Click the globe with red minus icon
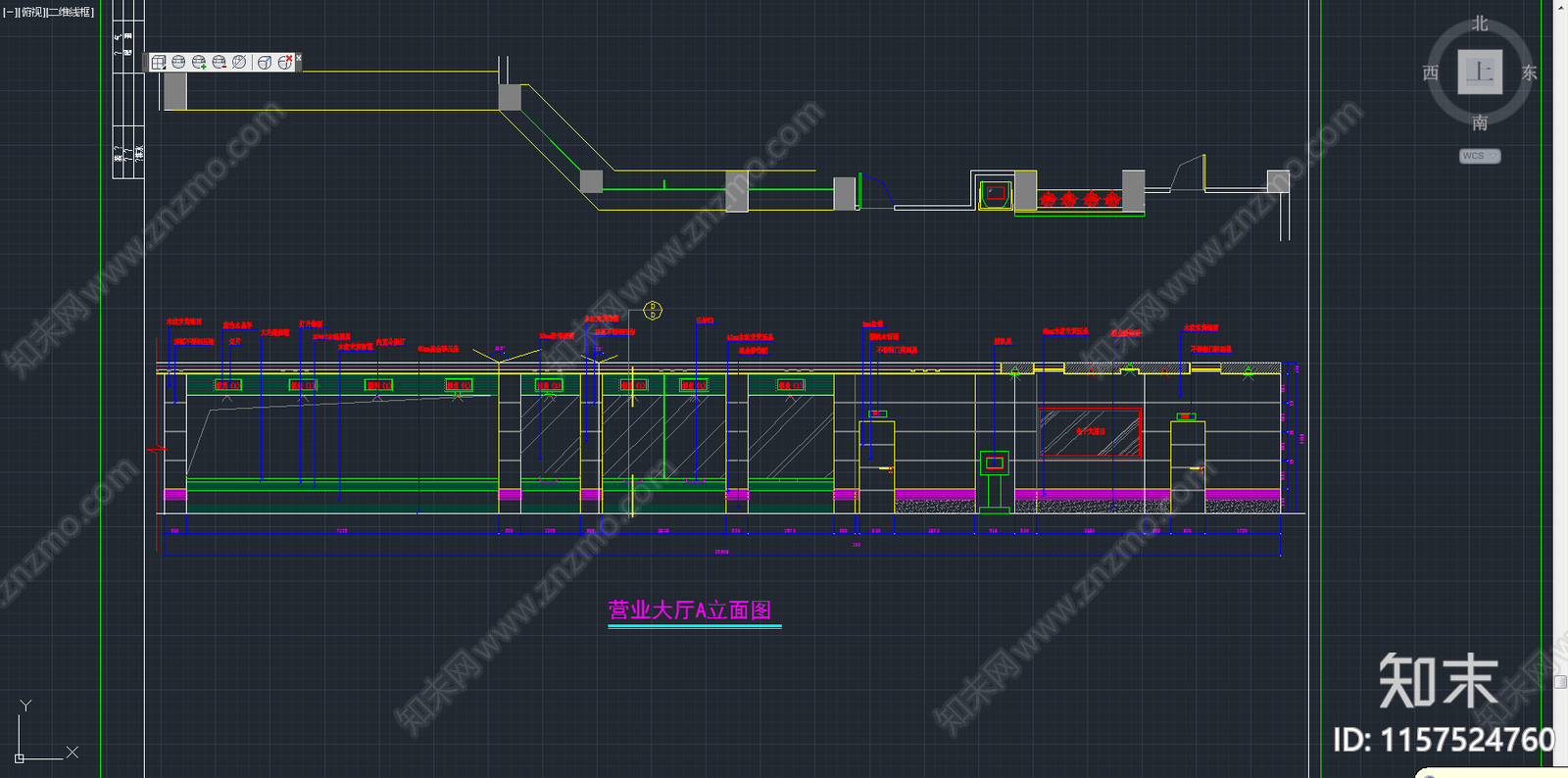1568x778 pixels. click(x=220, y=62)
